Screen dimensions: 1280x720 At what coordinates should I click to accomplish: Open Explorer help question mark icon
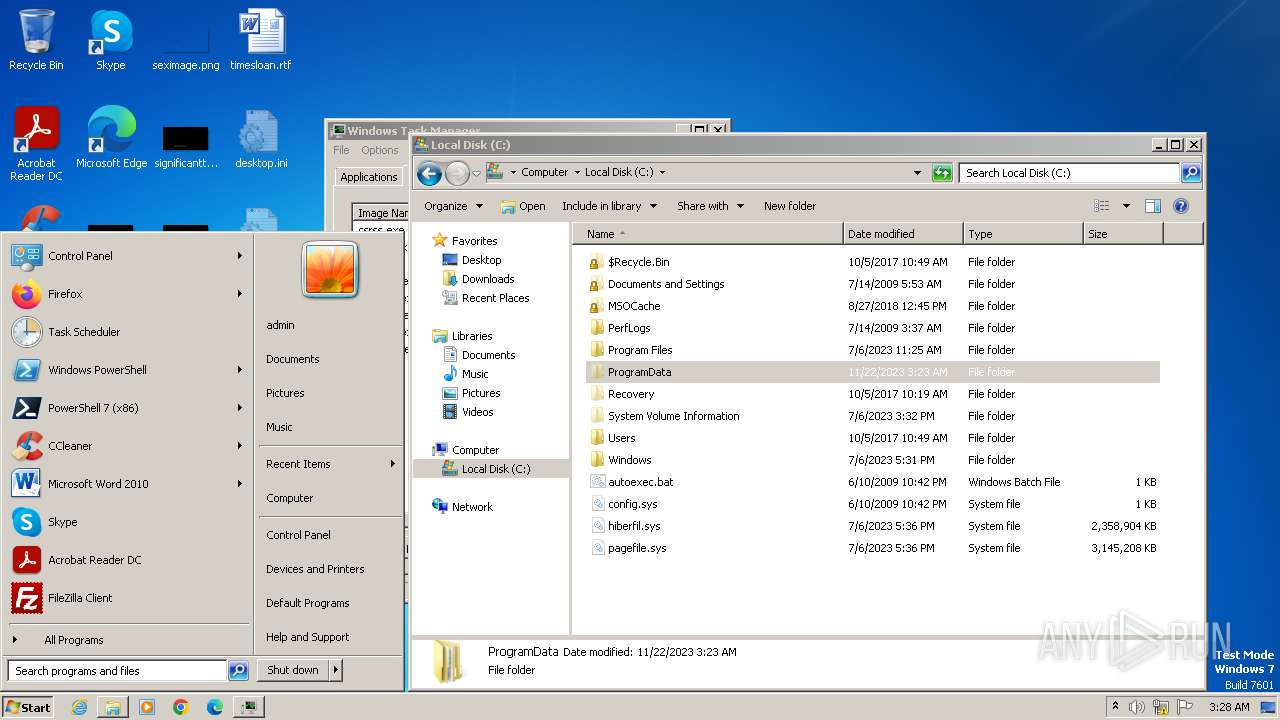click(x=1180, y=206)
